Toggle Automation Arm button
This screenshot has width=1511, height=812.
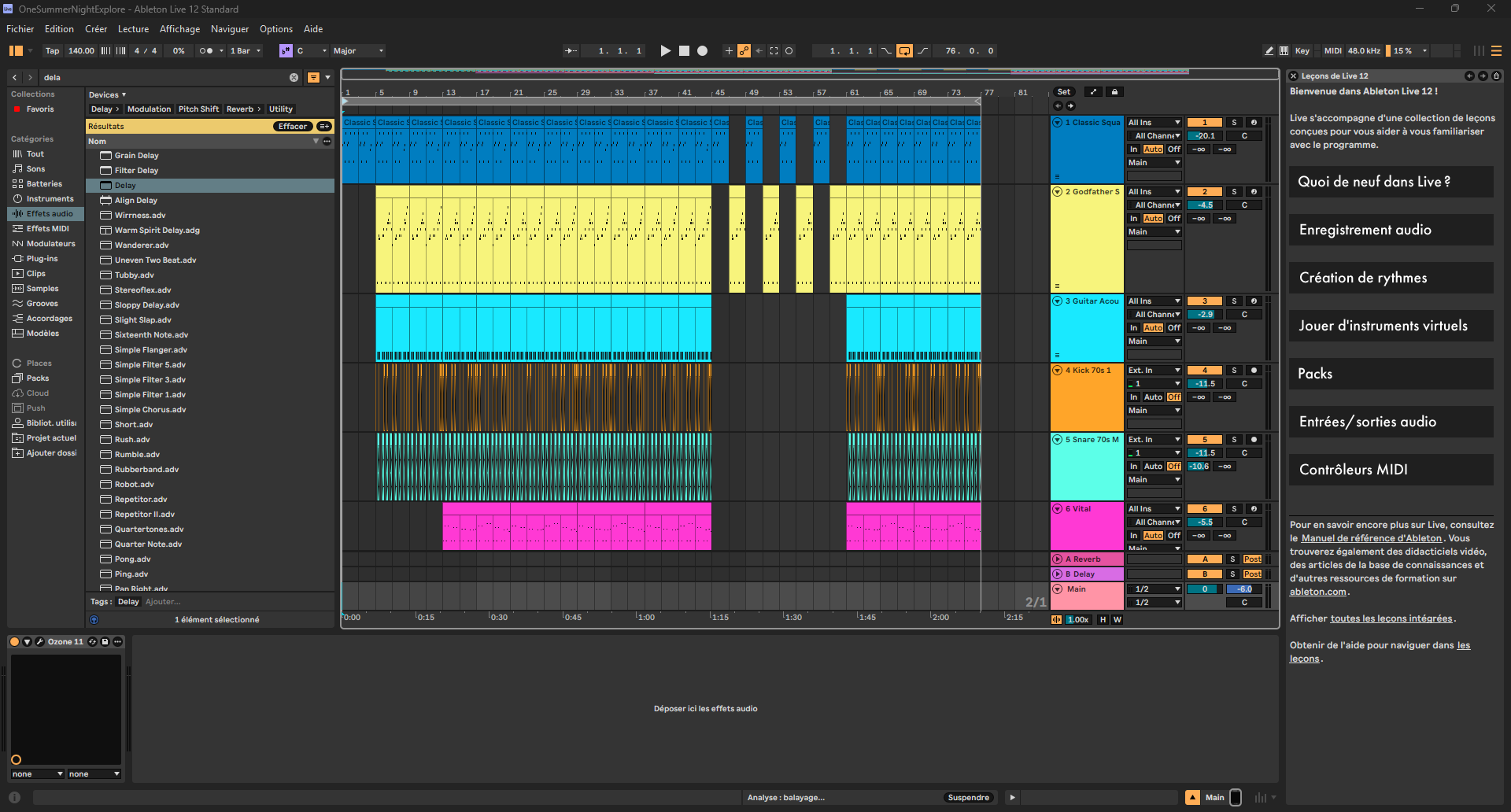744,50
